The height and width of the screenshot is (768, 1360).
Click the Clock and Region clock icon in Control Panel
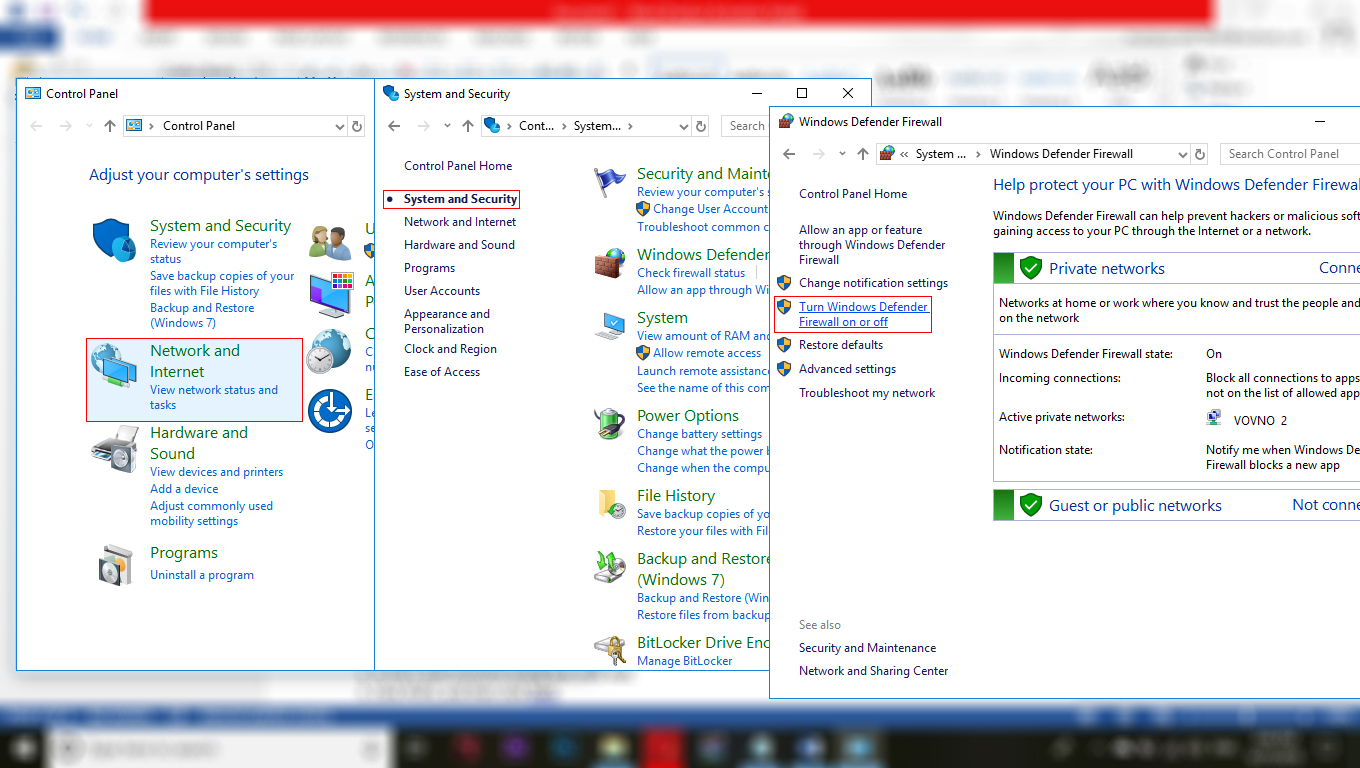(x=329, y=352)
